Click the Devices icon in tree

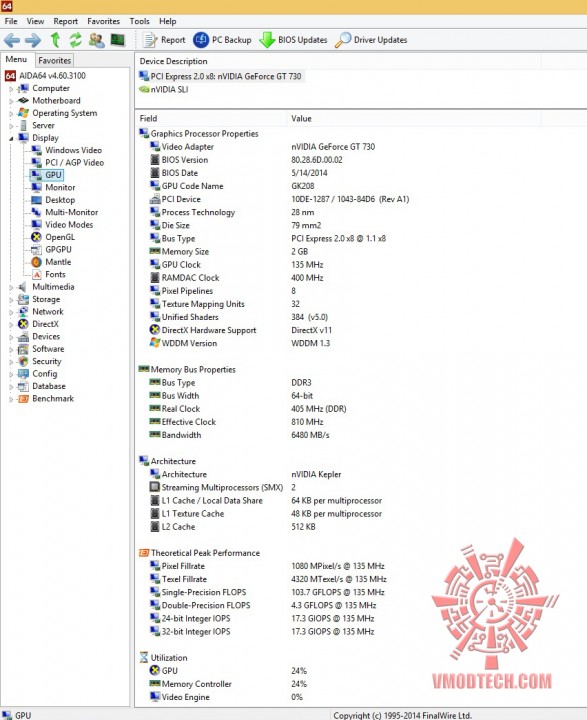click(23, 337)
